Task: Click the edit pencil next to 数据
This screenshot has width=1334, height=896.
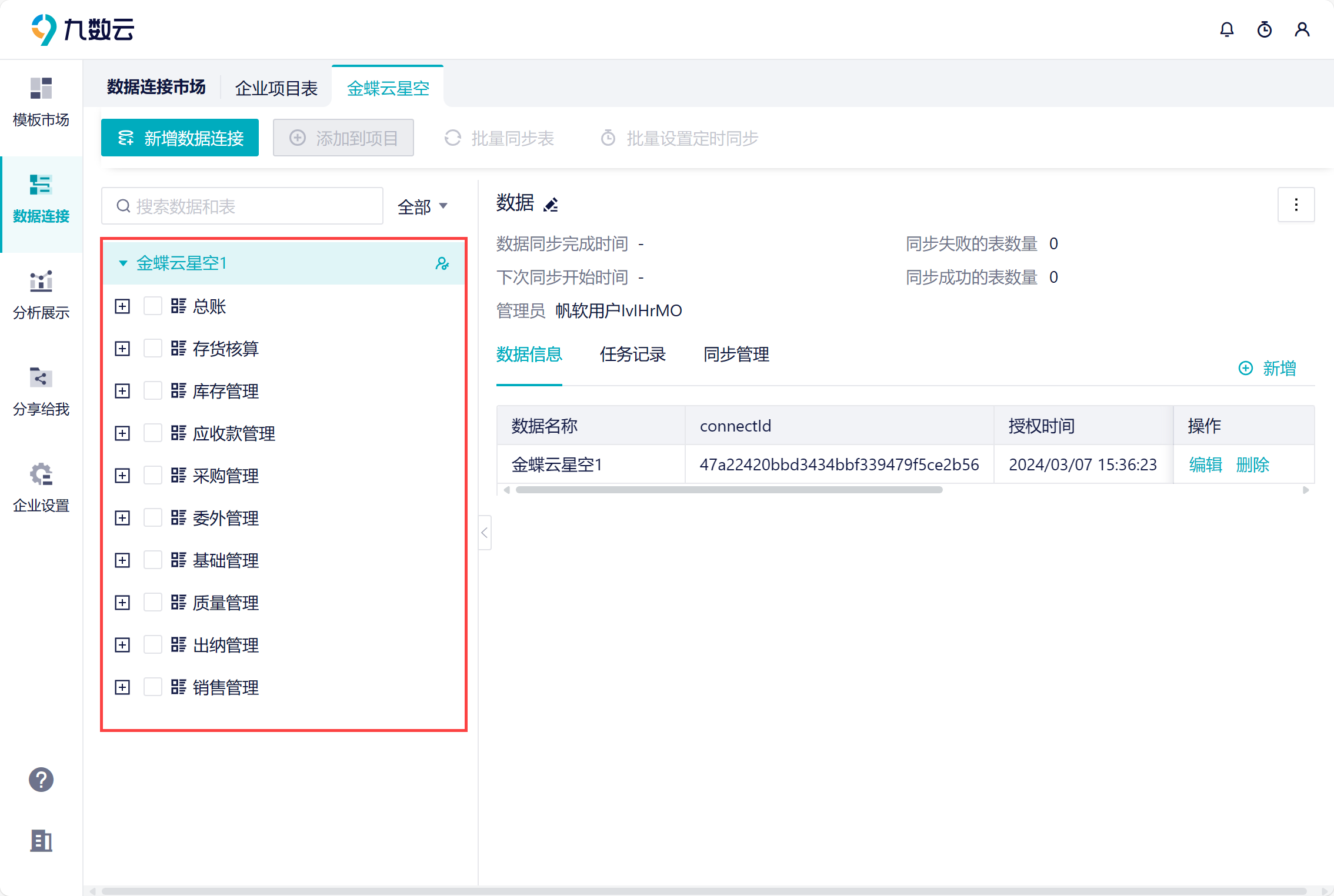Action: (551, 205)
